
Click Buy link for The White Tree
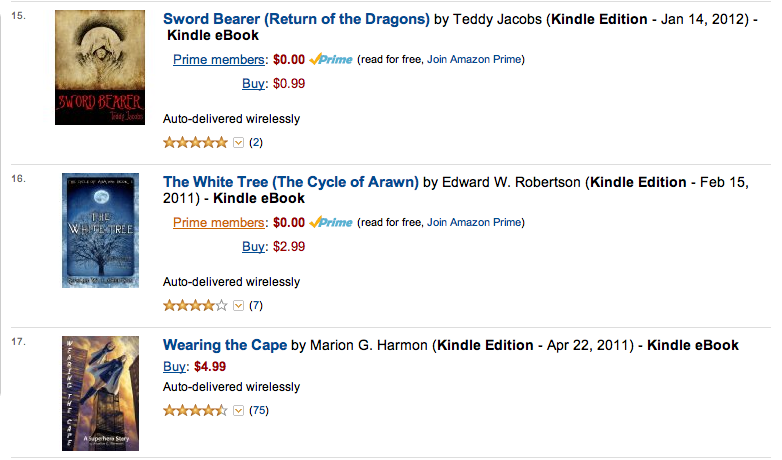[253, 246]
